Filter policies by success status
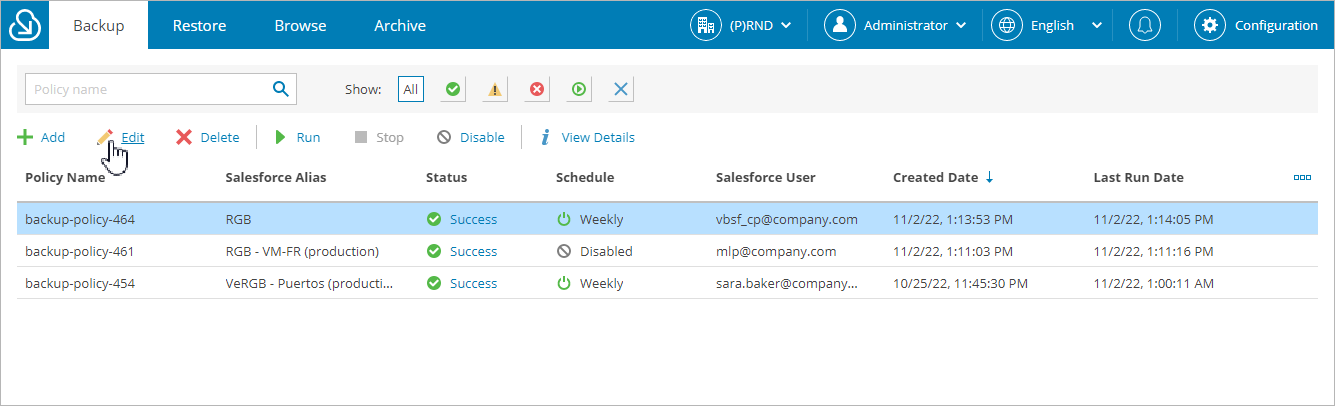 click(x=453, y=89)
